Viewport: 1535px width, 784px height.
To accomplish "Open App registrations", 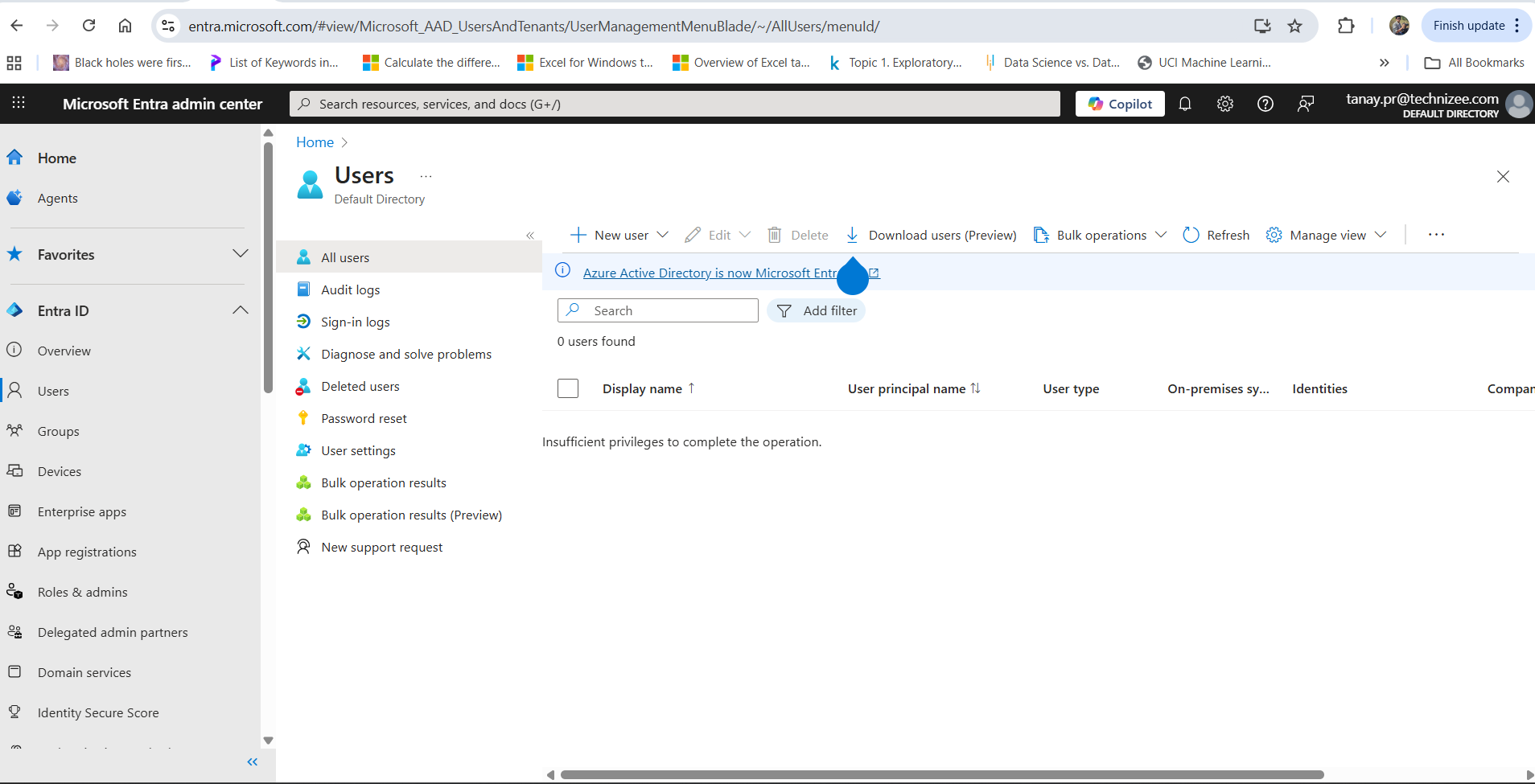I will pos(87,552).
